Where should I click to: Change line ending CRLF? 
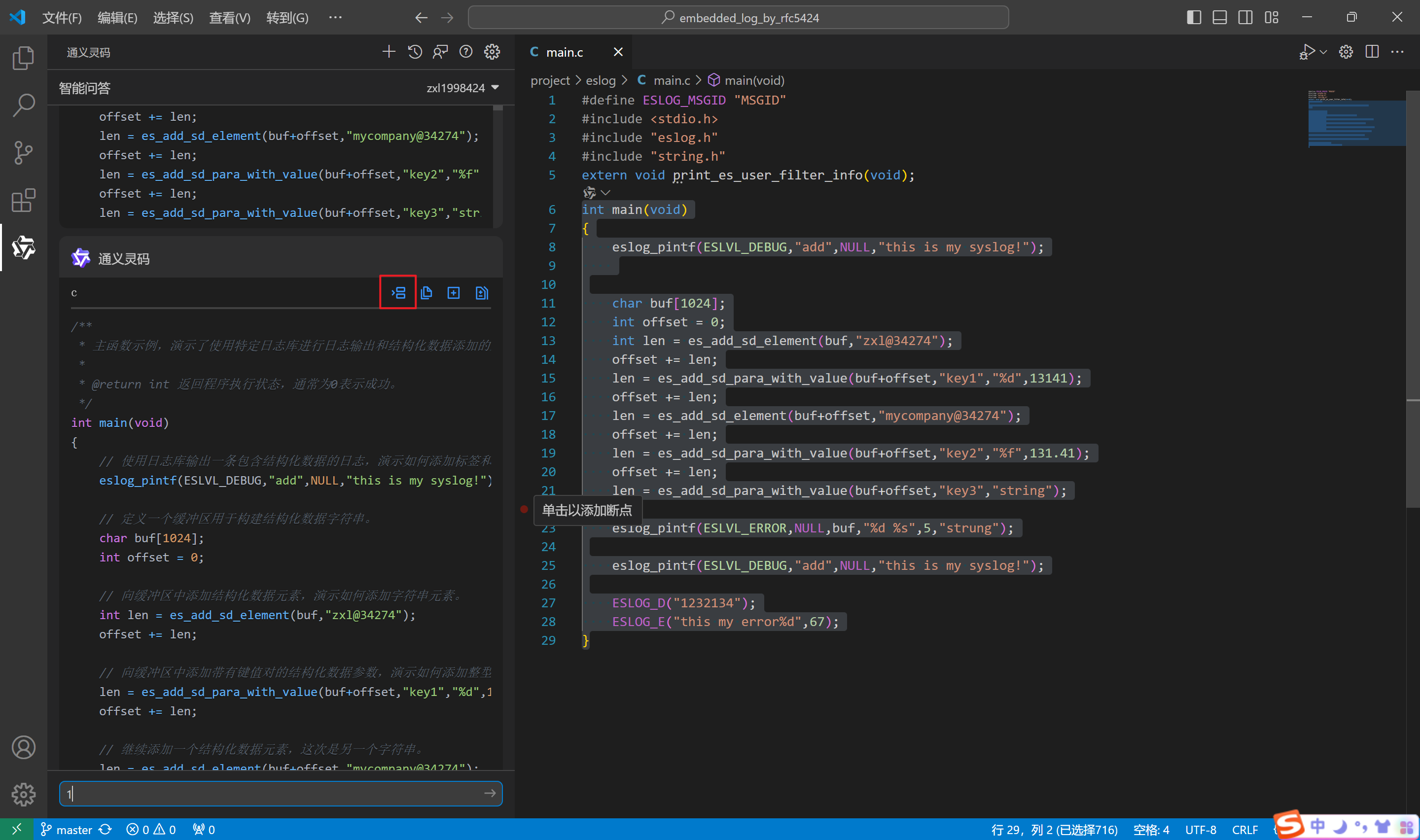point(1245,830)
